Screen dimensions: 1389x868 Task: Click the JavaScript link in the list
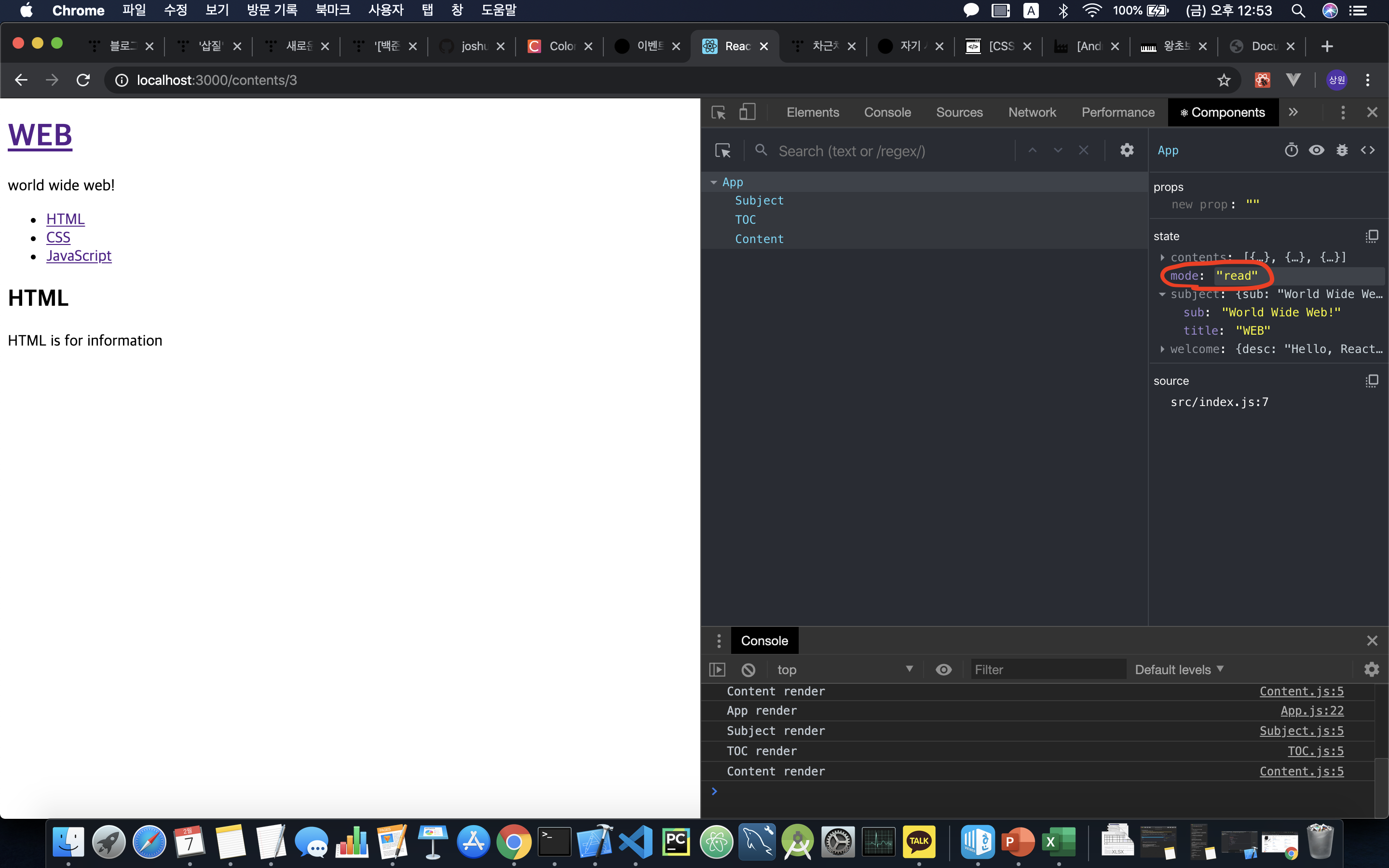pyautogui.click(x=79, y=256)
